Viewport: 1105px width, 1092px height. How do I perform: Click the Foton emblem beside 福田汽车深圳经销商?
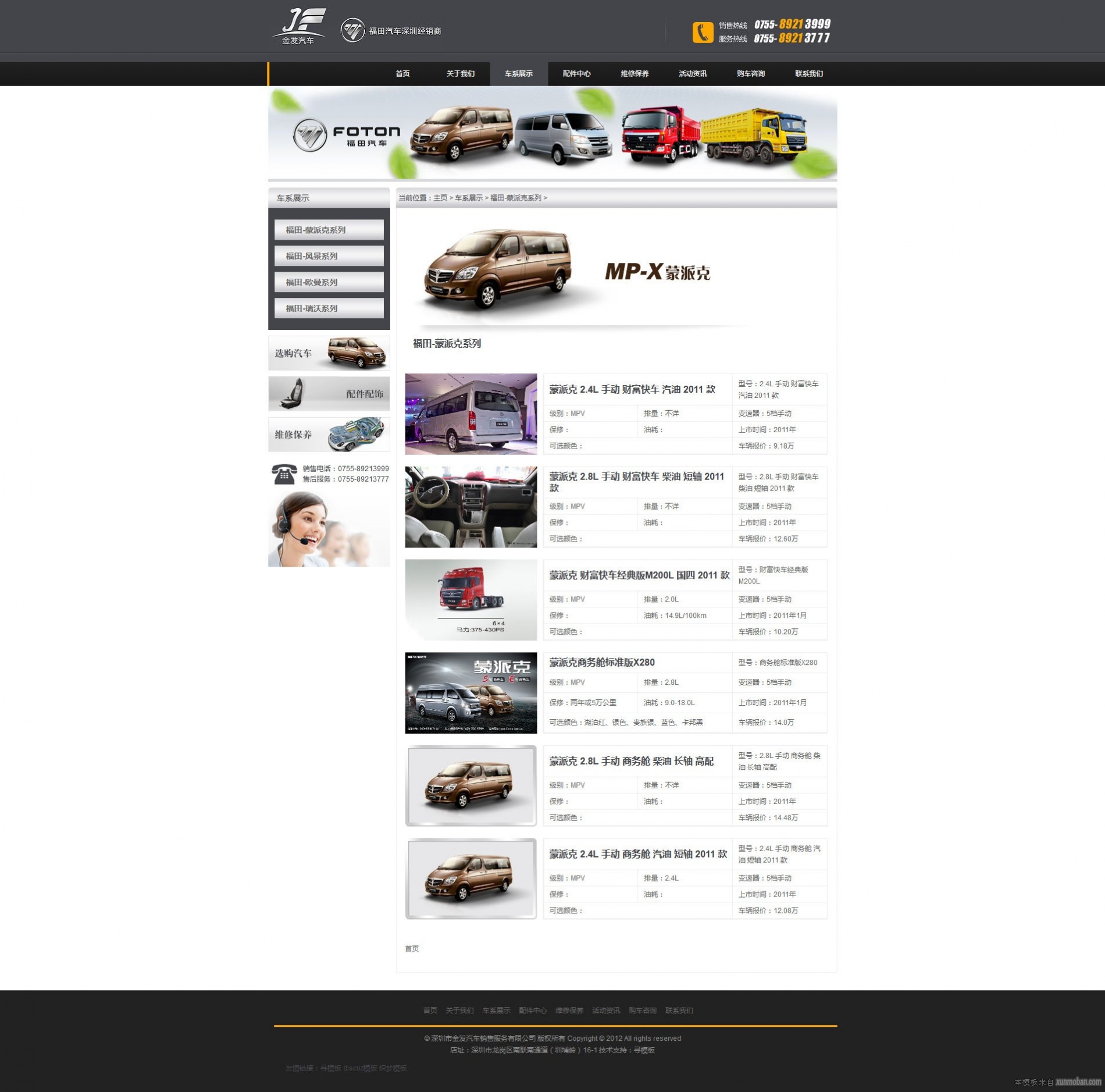click(x=352, y=30)
